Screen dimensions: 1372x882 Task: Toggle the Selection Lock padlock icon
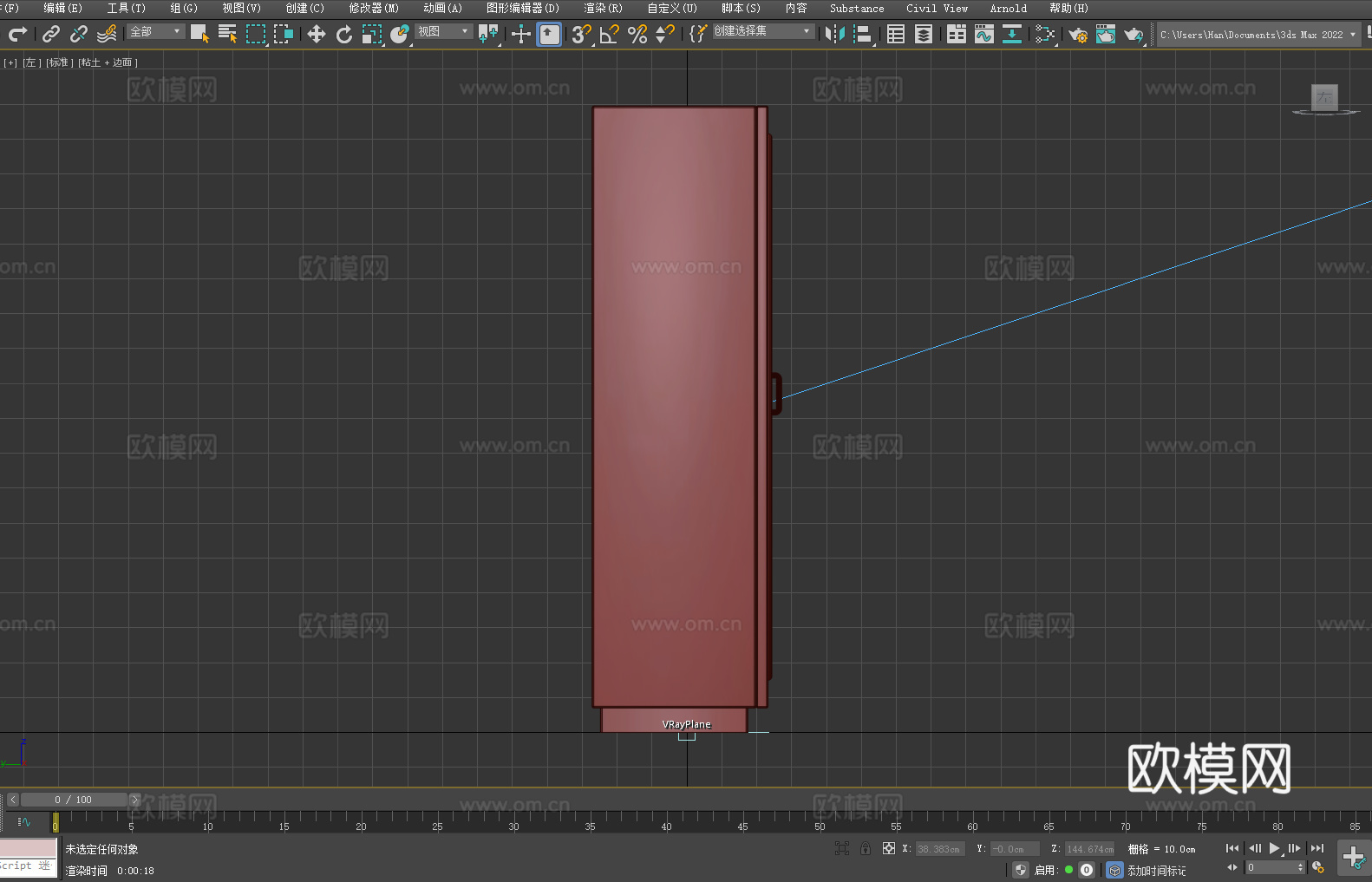(x=866, y=848)
